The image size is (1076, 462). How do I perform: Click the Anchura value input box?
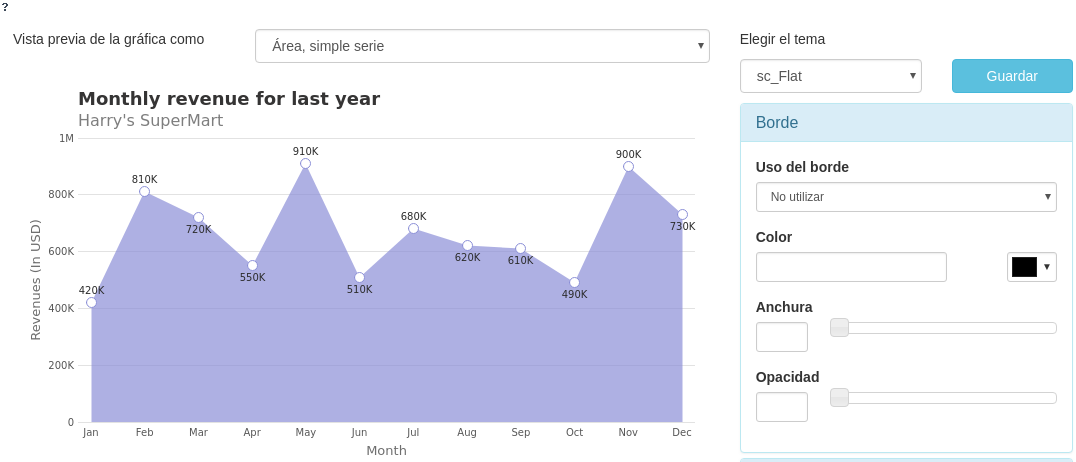pyautogui.click(x=781, y=337)
